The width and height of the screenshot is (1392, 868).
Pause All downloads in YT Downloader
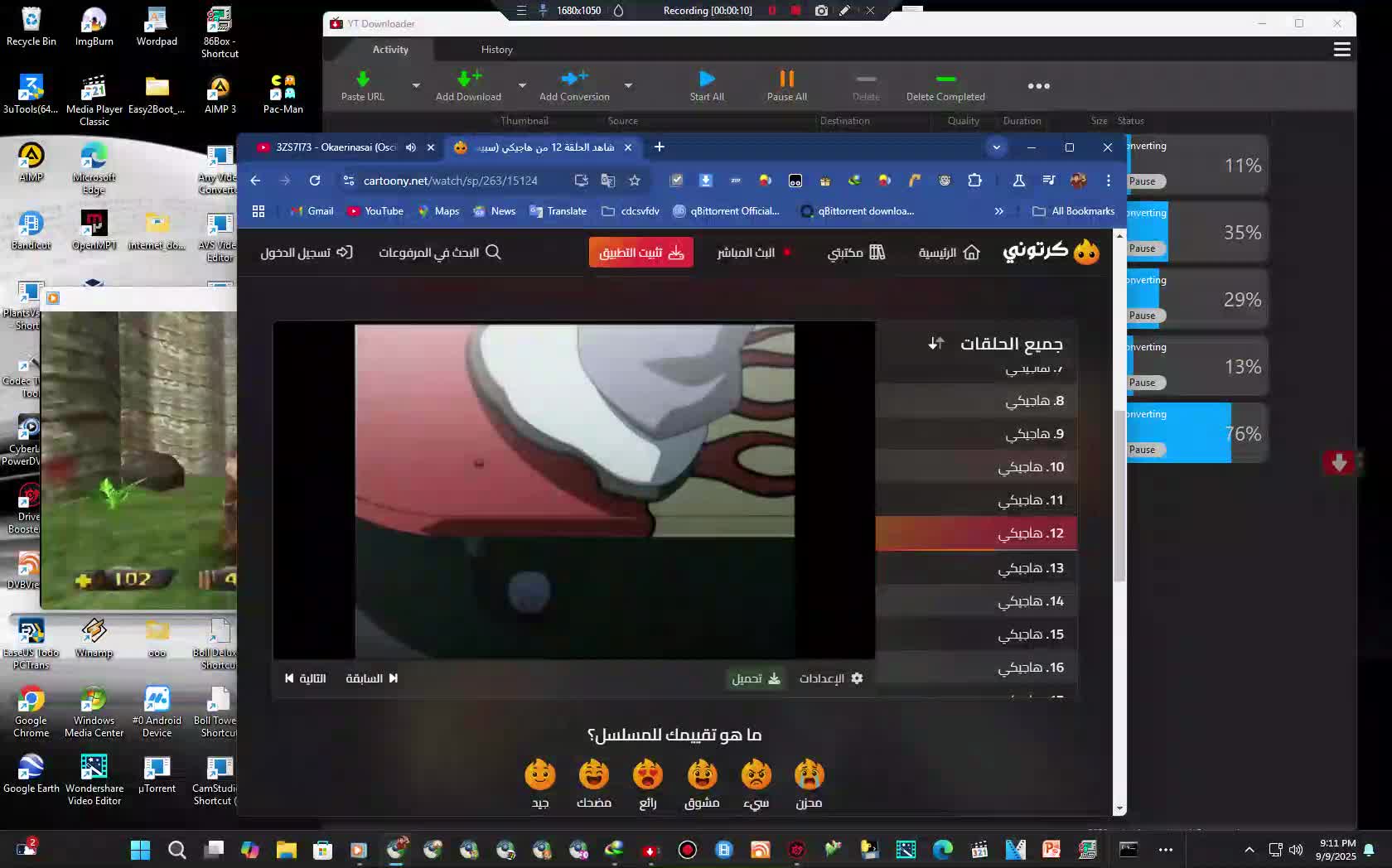coord(786,85)
